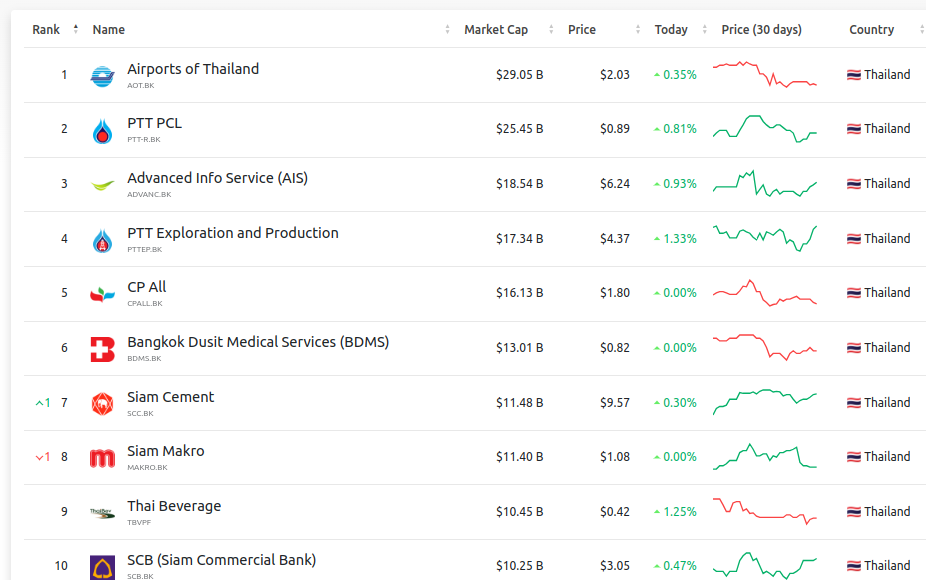Click the PTT PCL flame logo
Screen dimensions: 926x580
click(x=102, y=130)
